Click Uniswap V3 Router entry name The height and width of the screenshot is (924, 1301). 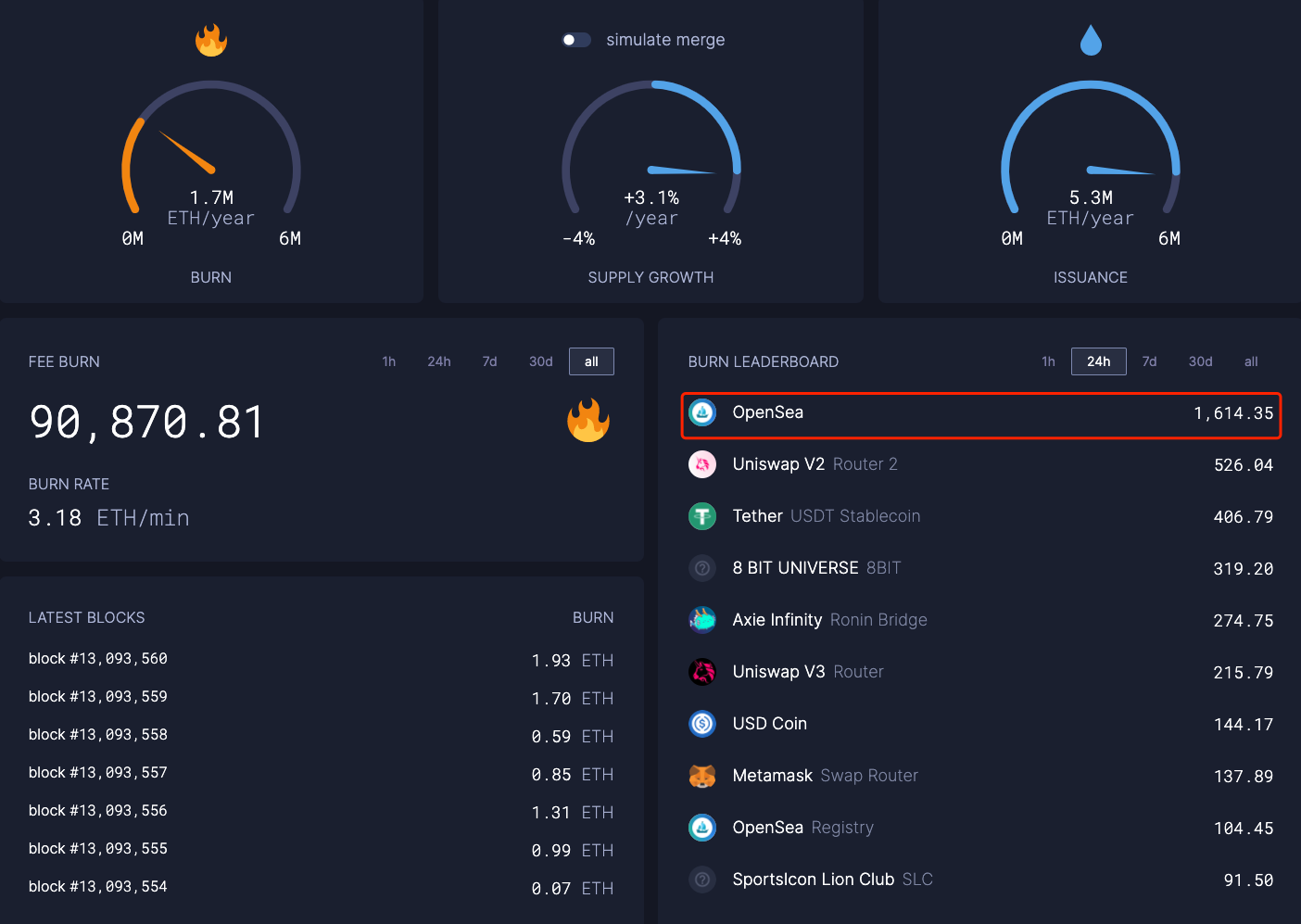pos(808,672)
